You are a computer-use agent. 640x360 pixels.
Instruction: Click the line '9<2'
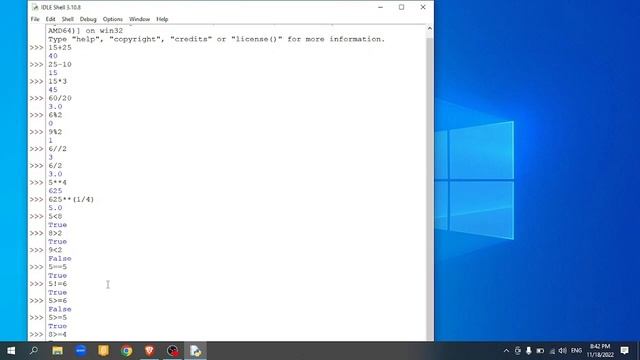[x=55, y=250]
